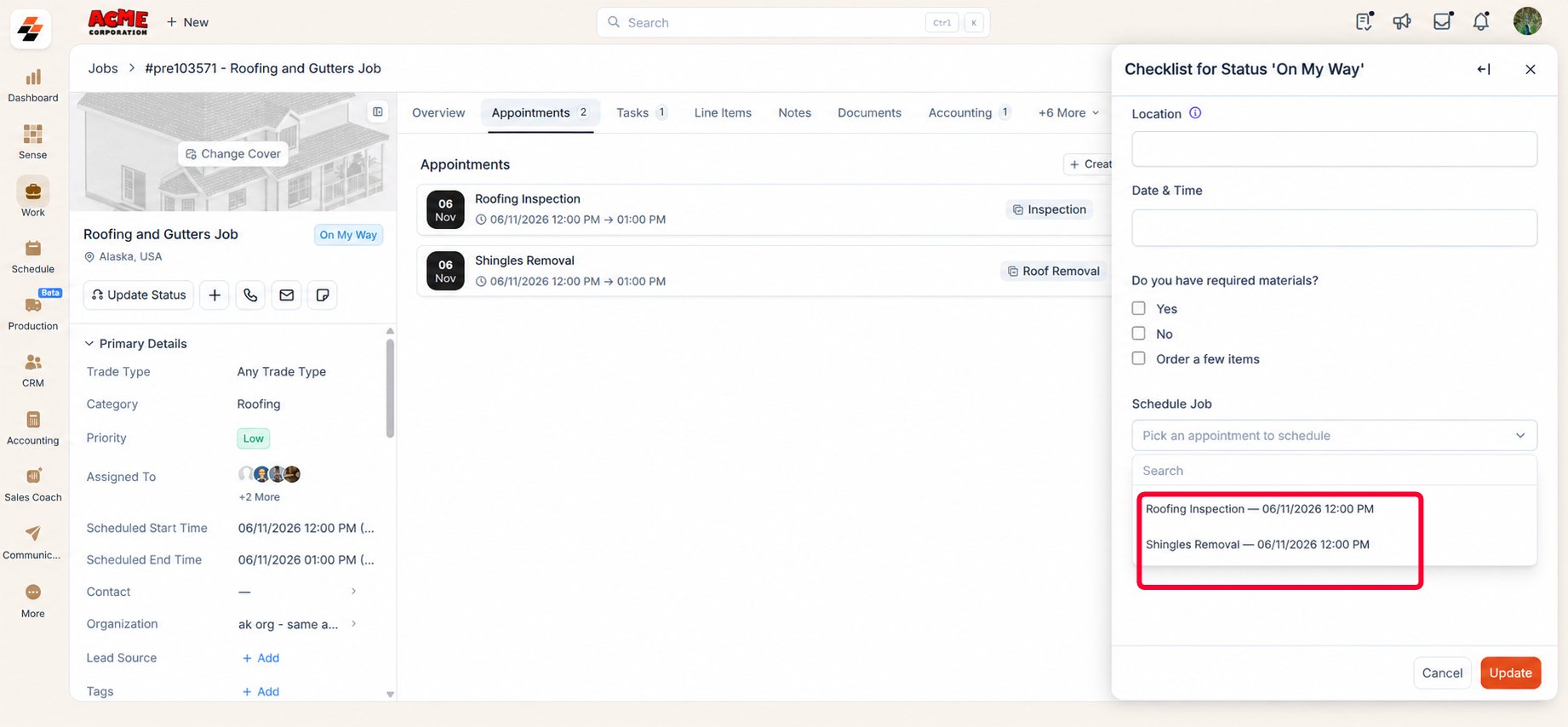Image resolution: width=1568 pixels, height=727 pixels.
Task: Switch to the Line Items tab
Action: 723,112
